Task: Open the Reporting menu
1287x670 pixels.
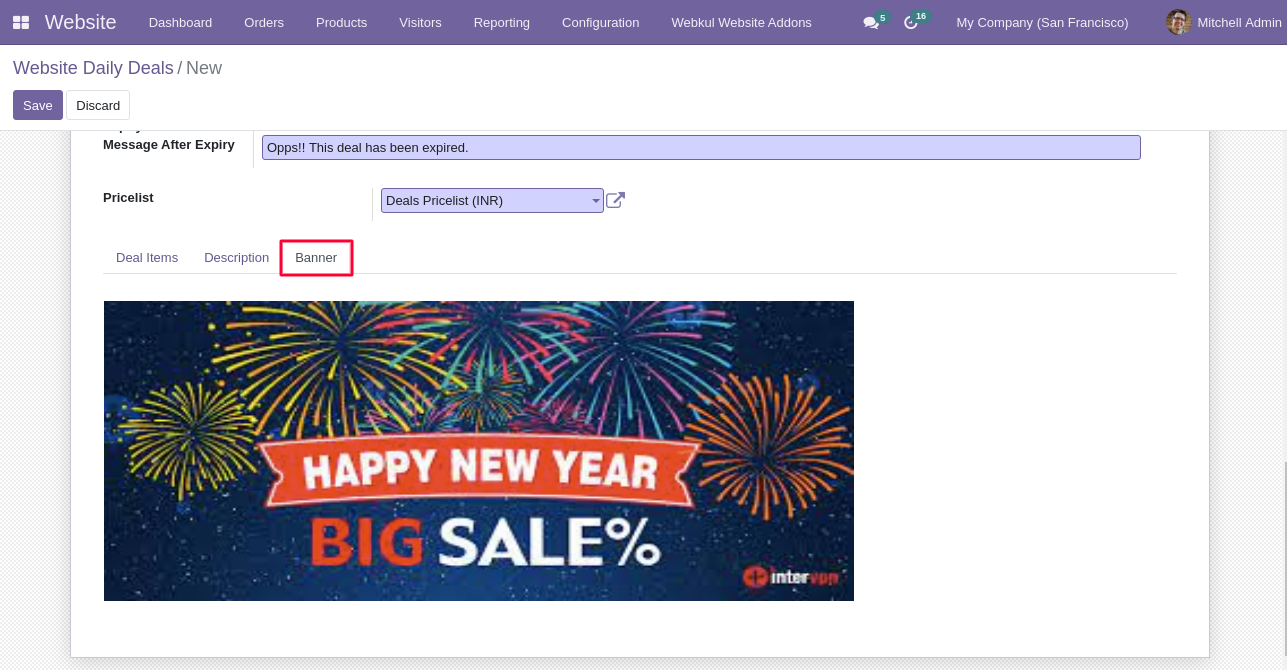Action: point(502,22)
